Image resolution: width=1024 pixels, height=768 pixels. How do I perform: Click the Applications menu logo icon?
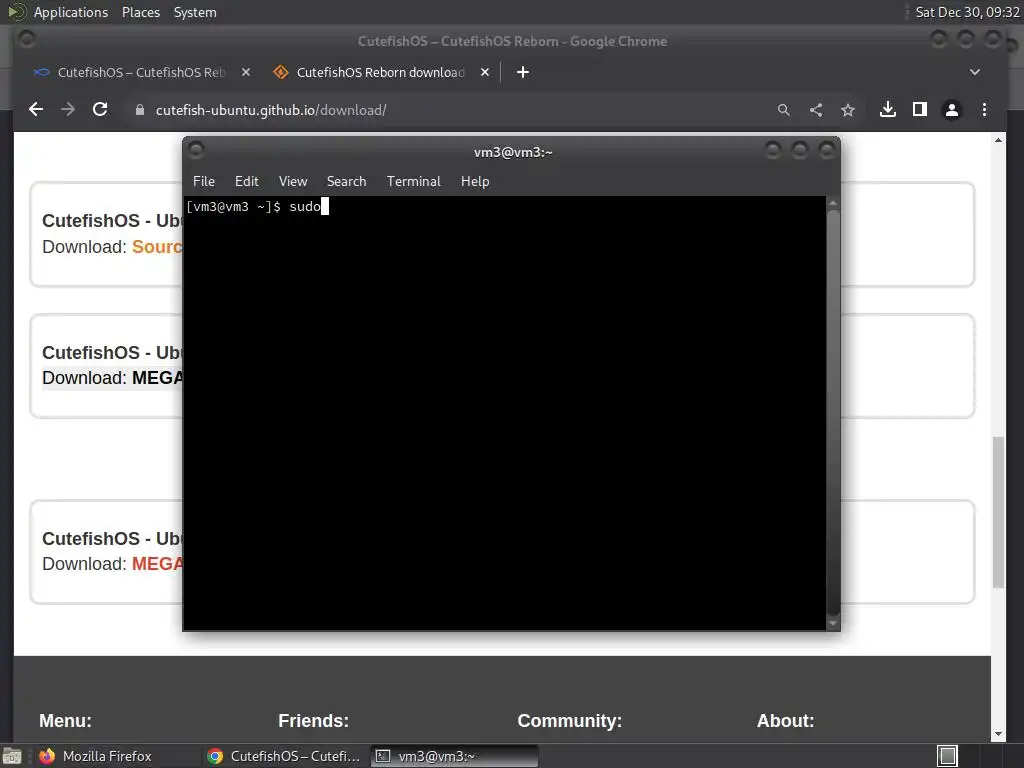(16, 12)
